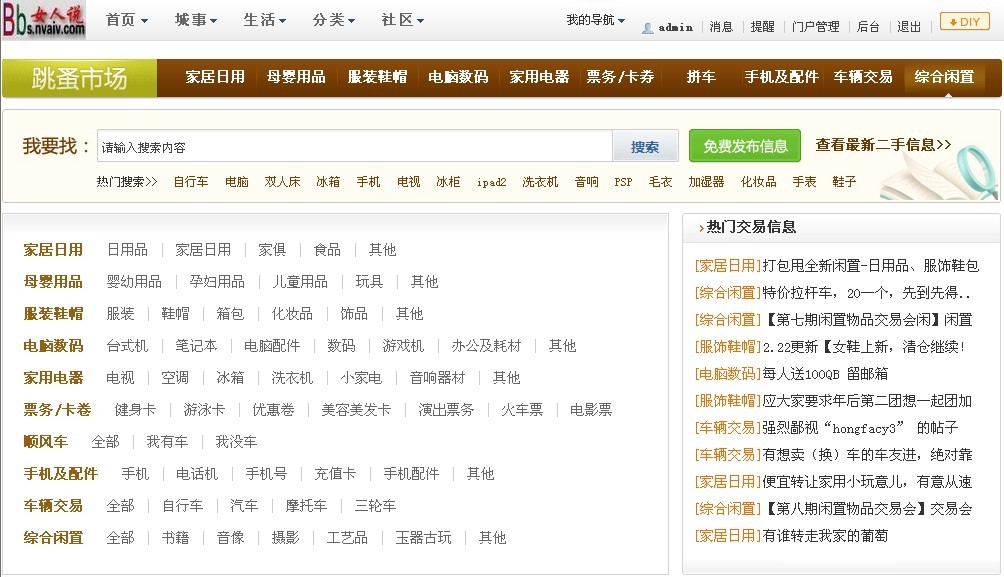Viewport: 1004px width, 577px height.
Task: Open 电影票 subcategory link
Action: click(x=590, y=410)
